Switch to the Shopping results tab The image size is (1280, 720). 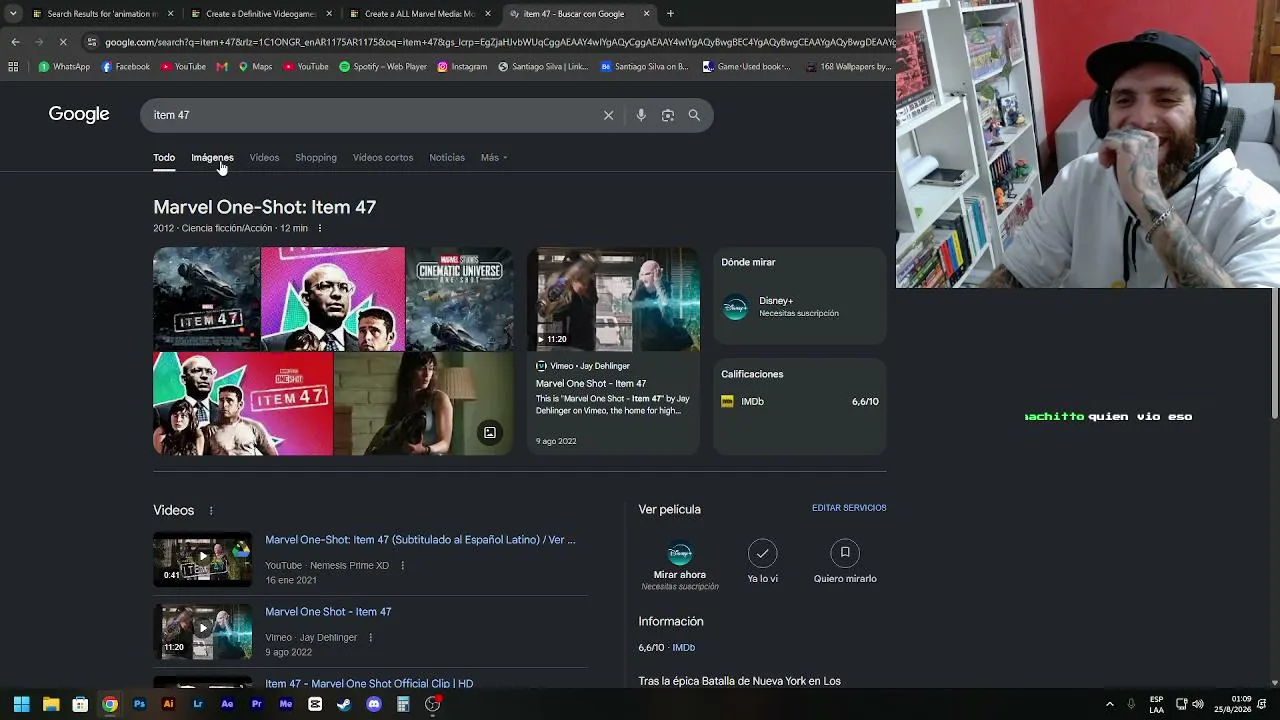pyautogui.click(x=316, y=157)
